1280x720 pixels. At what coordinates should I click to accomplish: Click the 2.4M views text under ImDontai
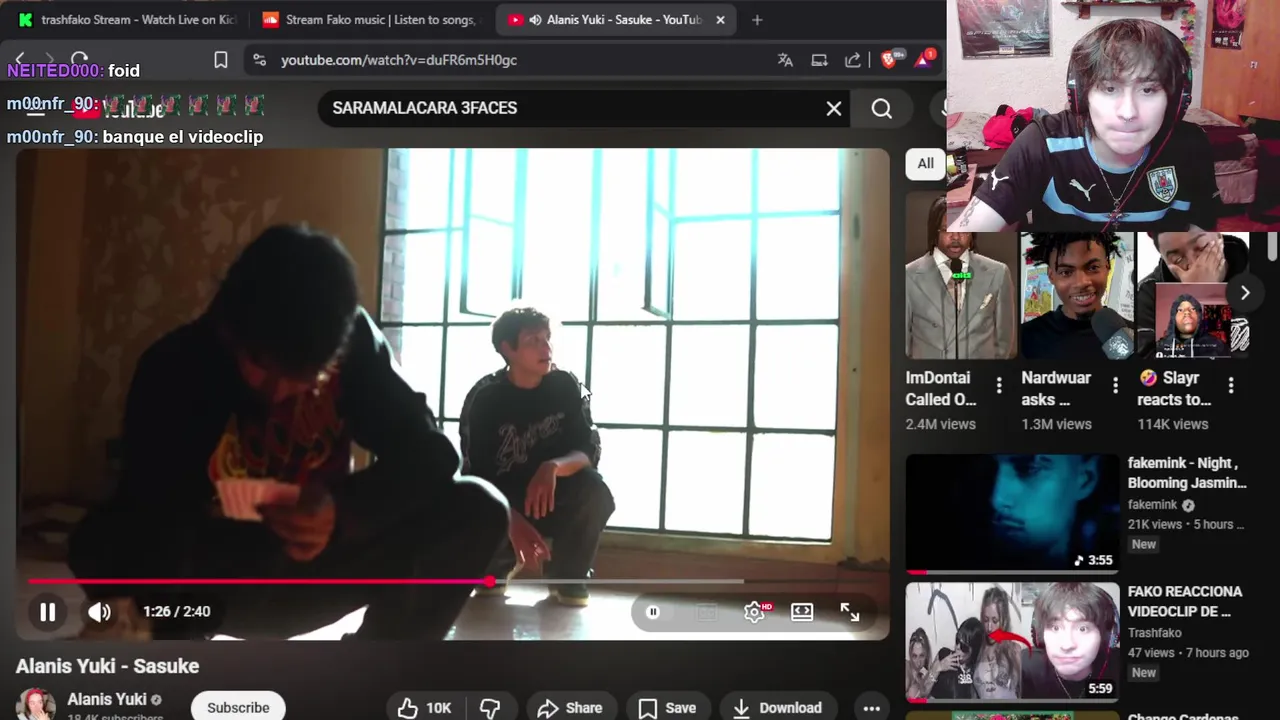(941, 424)
